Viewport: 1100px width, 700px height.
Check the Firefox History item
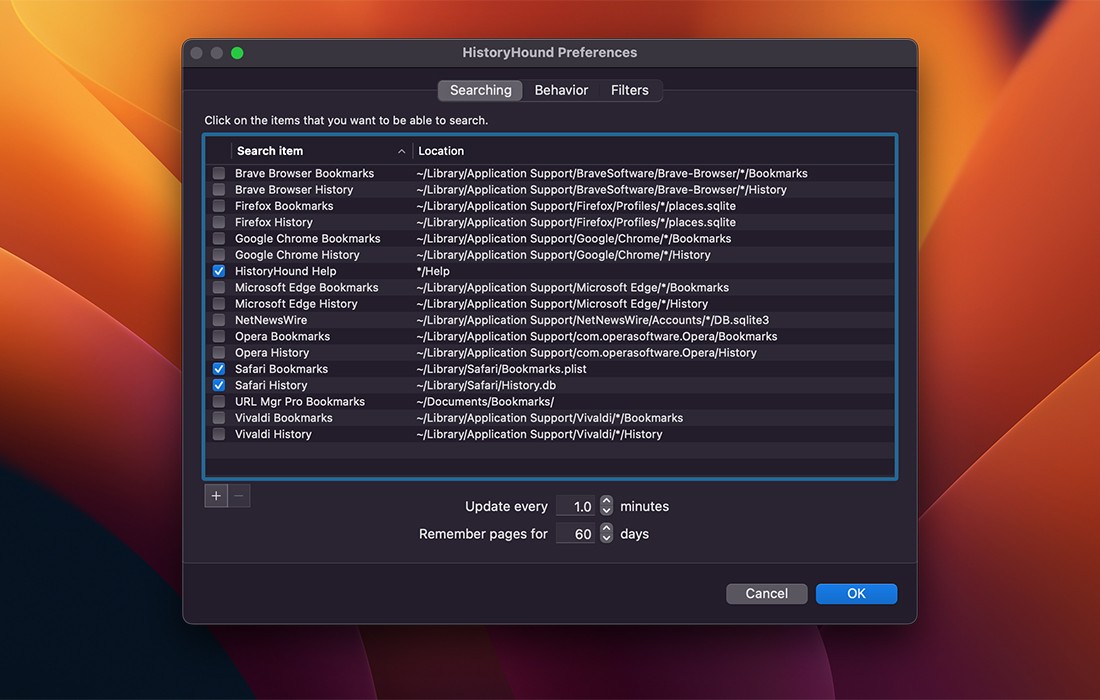tap(218, 221)
